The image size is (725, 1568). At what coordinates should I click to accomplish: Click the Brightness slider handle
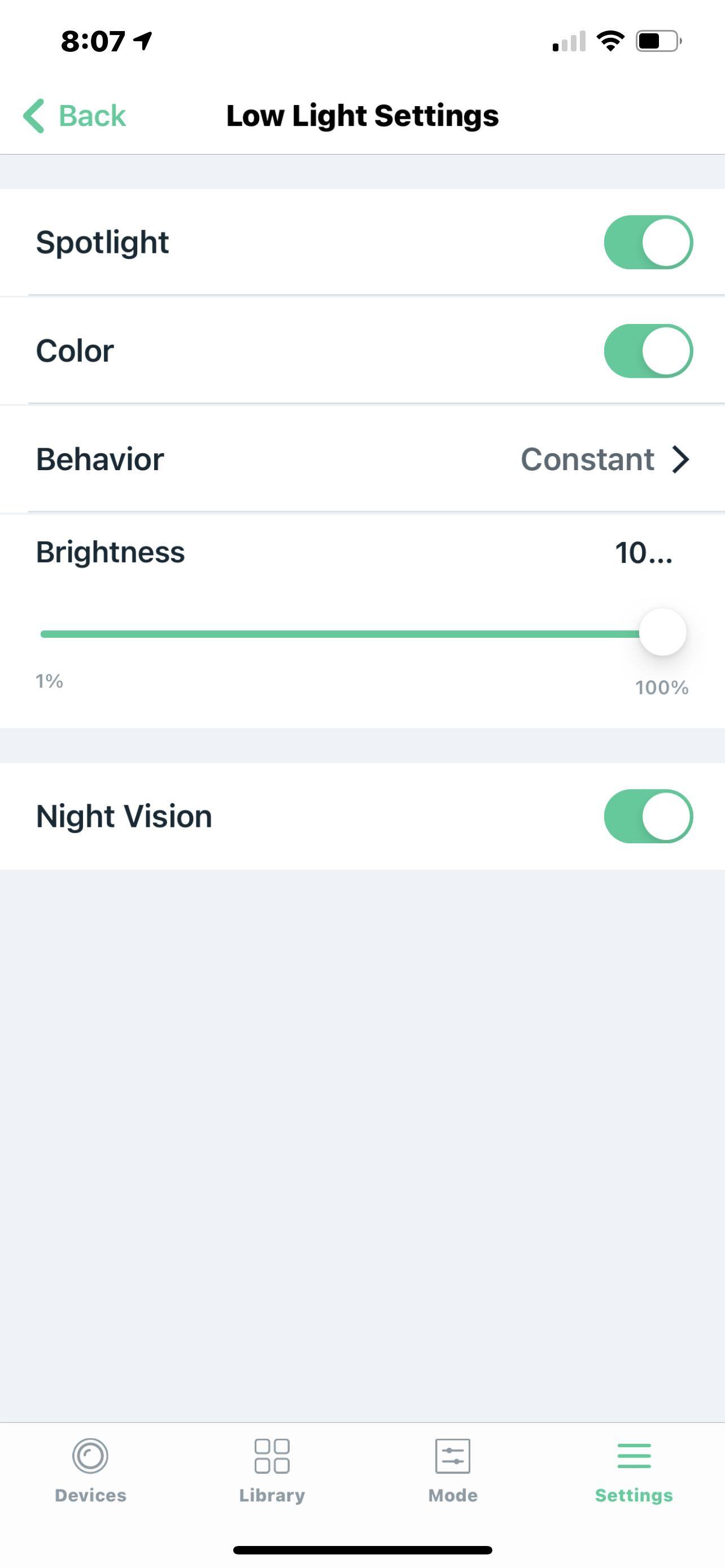click(x=662, y=632)
